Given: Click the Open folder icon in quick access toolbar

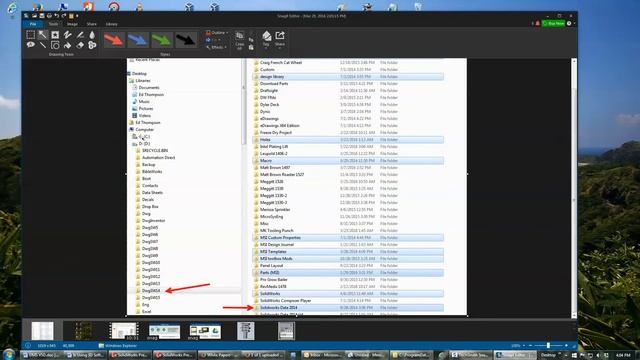Looking at the screenshot, I should (x=34, y=16).
